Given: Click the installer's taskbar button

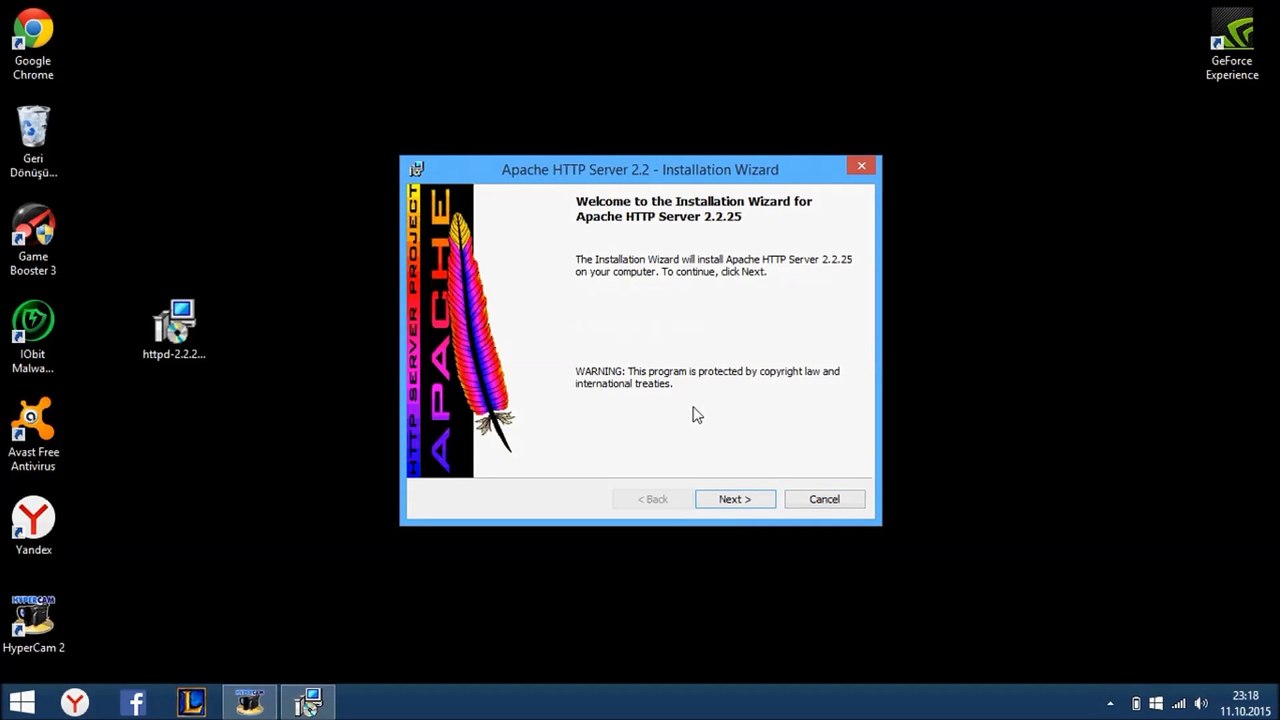Looking at the screenshot, I should [x=307, y=703].
